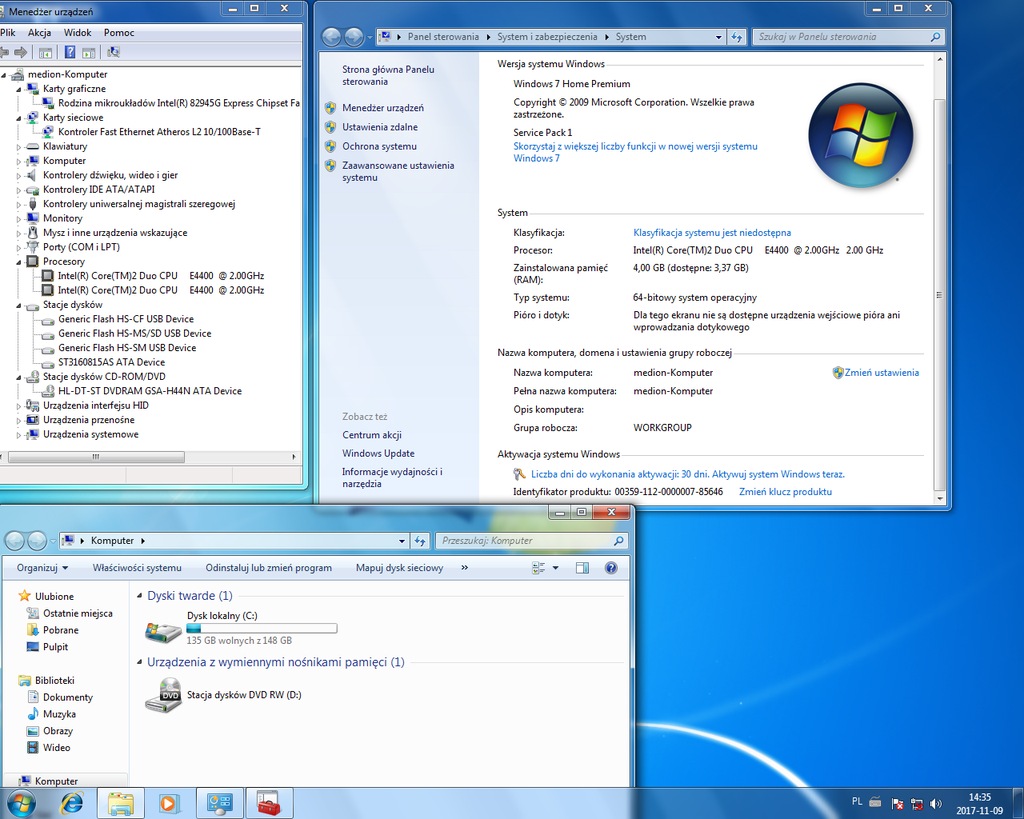Open the Widok menu in Device Manager
The height and width of the screenshot is (819, 1024).
77,32
